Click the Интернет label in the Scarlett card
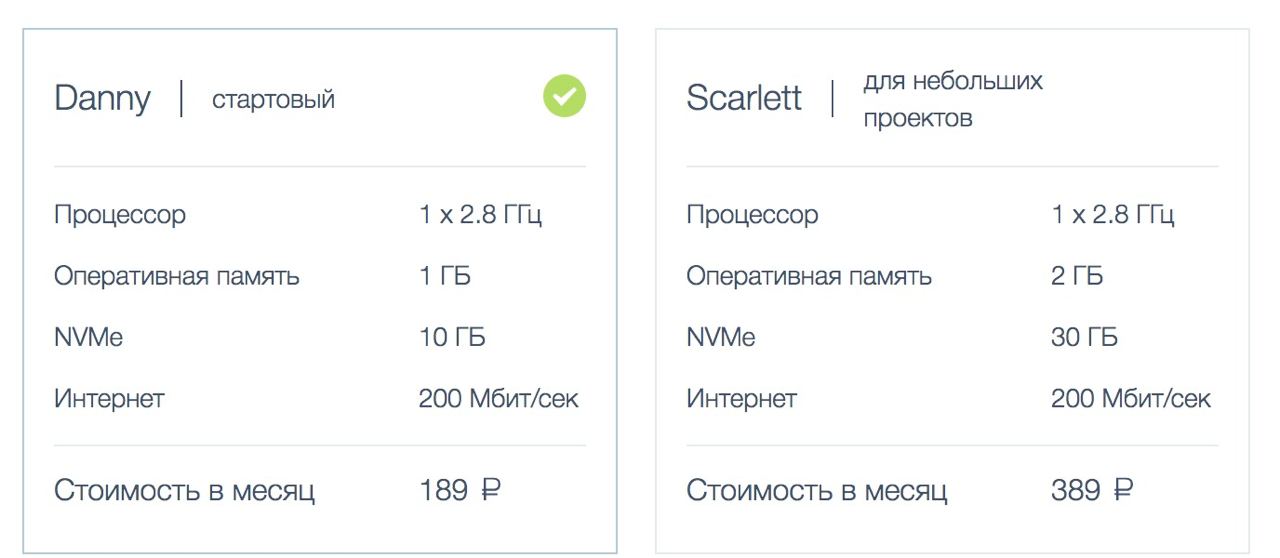Viewport: 1280px width, 558px height. click(x=741, y=399)
